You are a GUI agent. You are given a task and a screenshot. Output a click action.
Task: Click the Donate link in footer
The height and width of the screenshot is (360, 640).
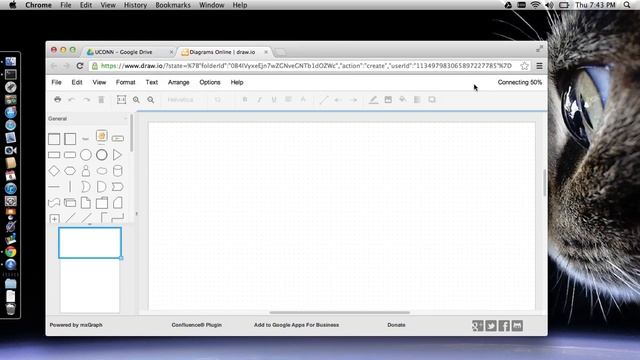click(x=396, y=325)
